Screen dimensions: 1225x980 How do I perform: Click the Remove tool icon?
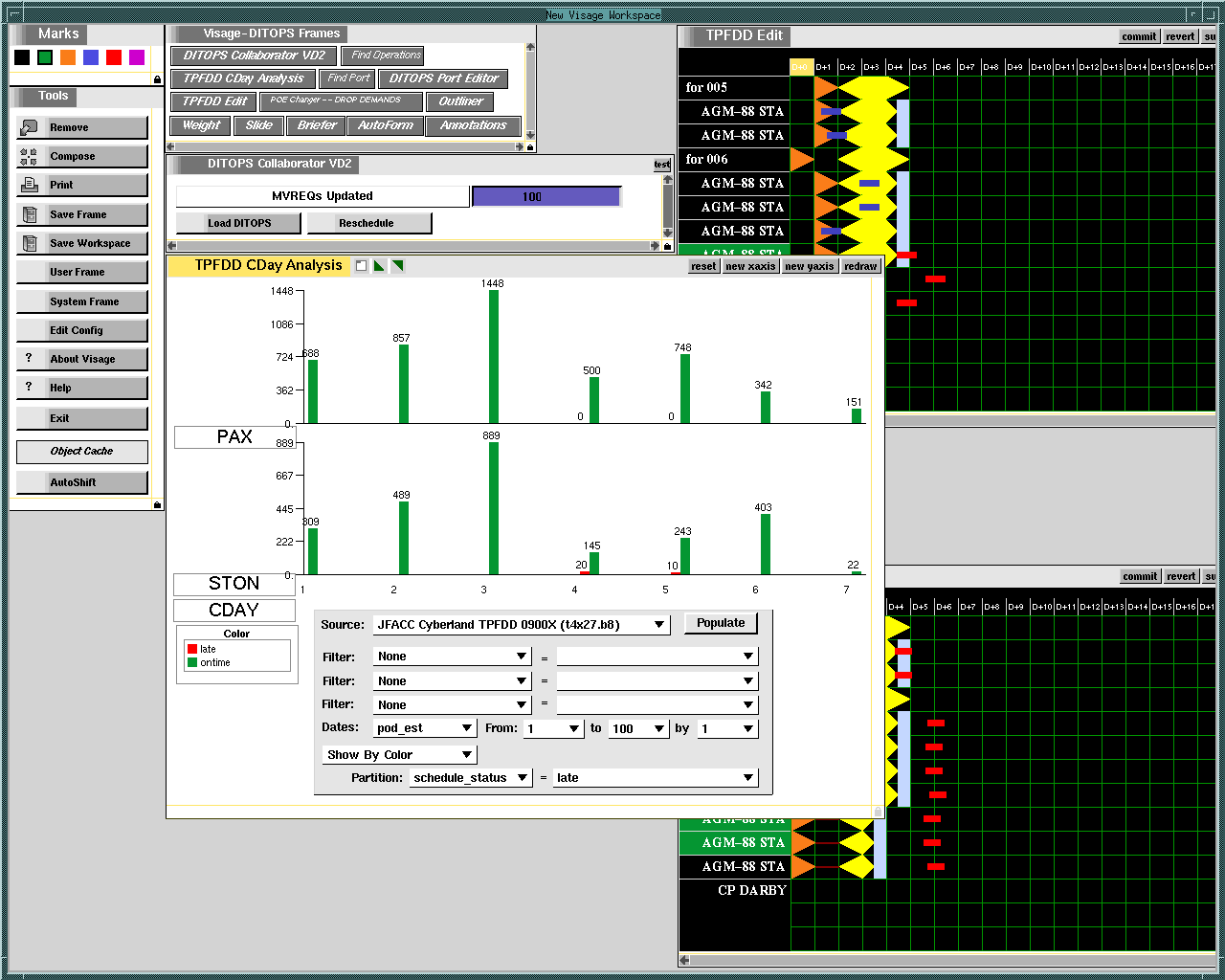[x=29, y=127]
